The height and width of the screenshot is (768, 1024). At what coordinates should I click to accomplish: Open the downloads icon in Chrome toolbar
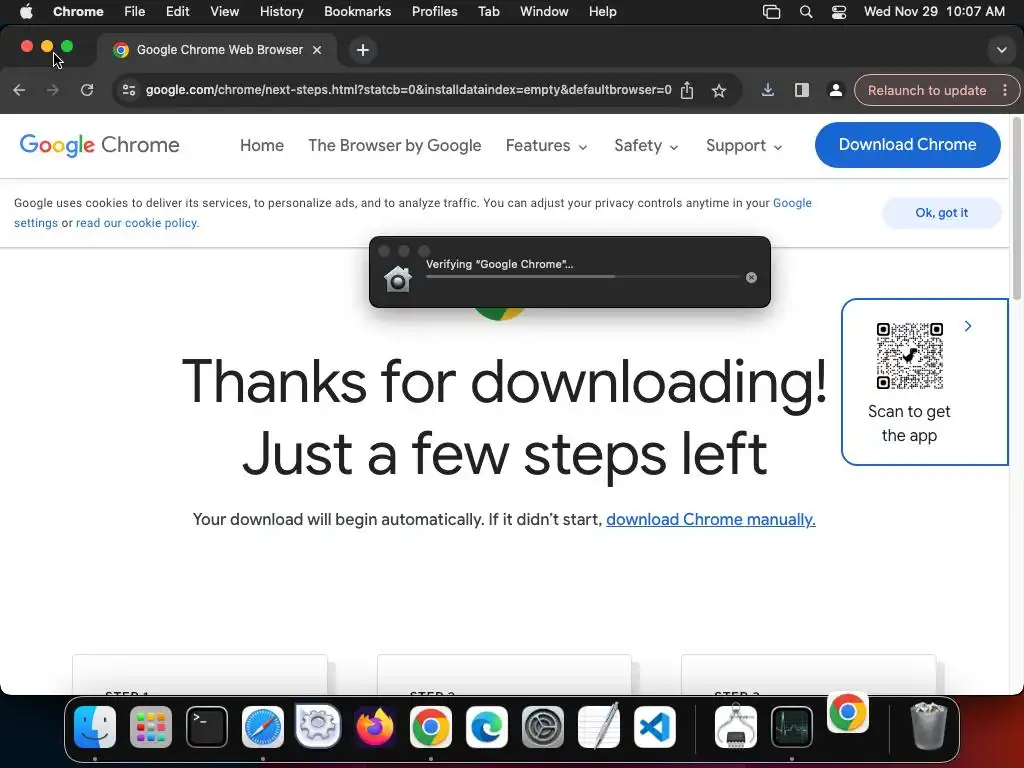(x=768, y=90)
